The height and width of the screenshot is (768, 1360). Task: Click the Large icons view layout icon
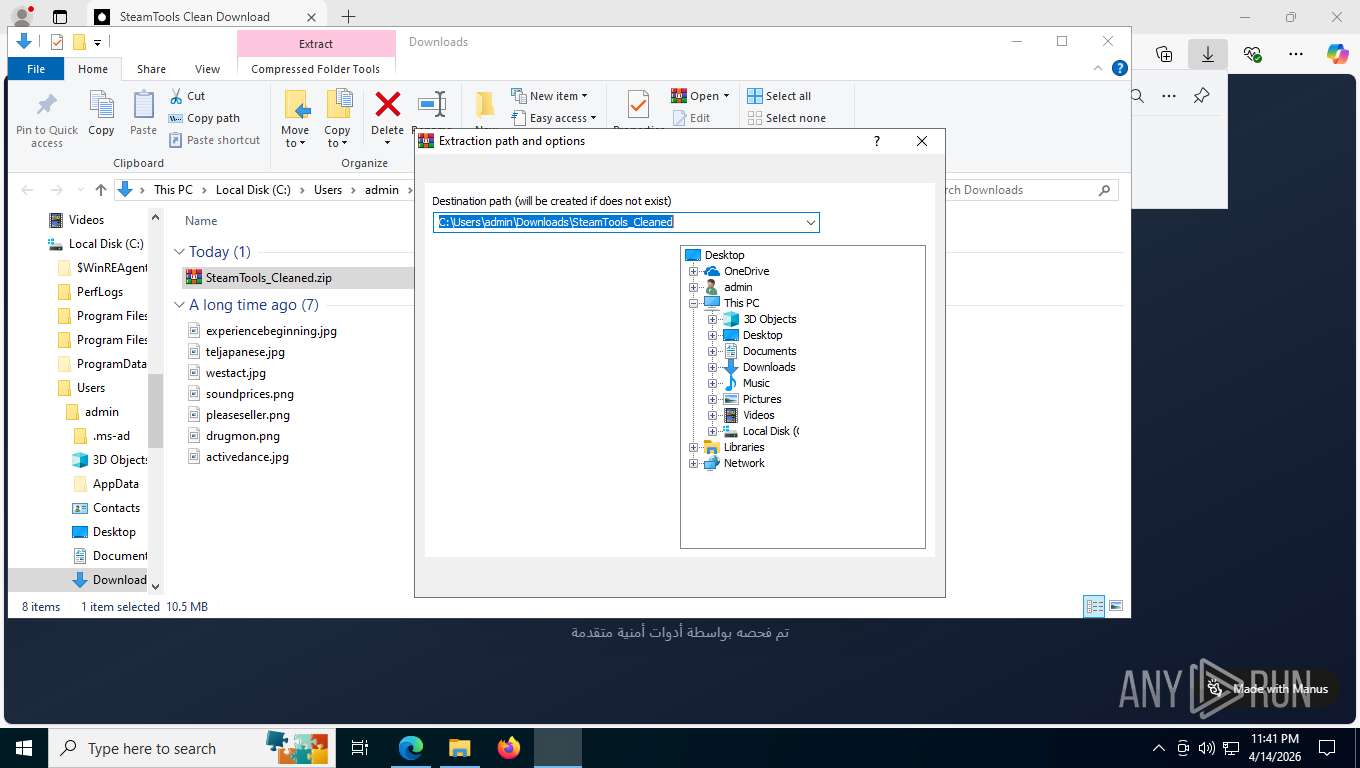point(1116,606)
